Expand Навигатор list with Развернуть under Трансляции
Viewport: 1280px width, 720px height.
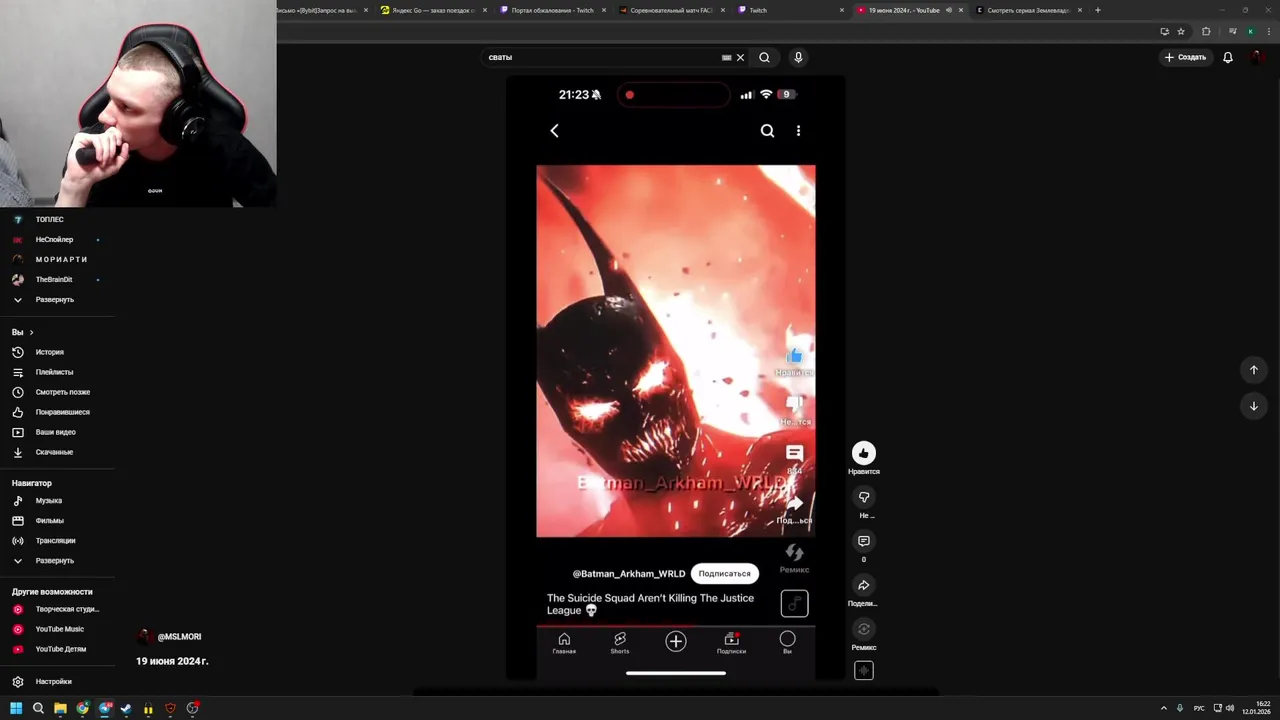point(56,560)
